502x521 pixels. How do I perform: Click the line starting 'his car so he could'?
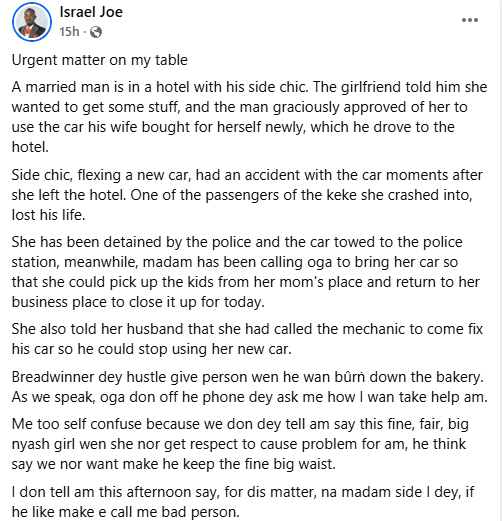pos(152,349)
